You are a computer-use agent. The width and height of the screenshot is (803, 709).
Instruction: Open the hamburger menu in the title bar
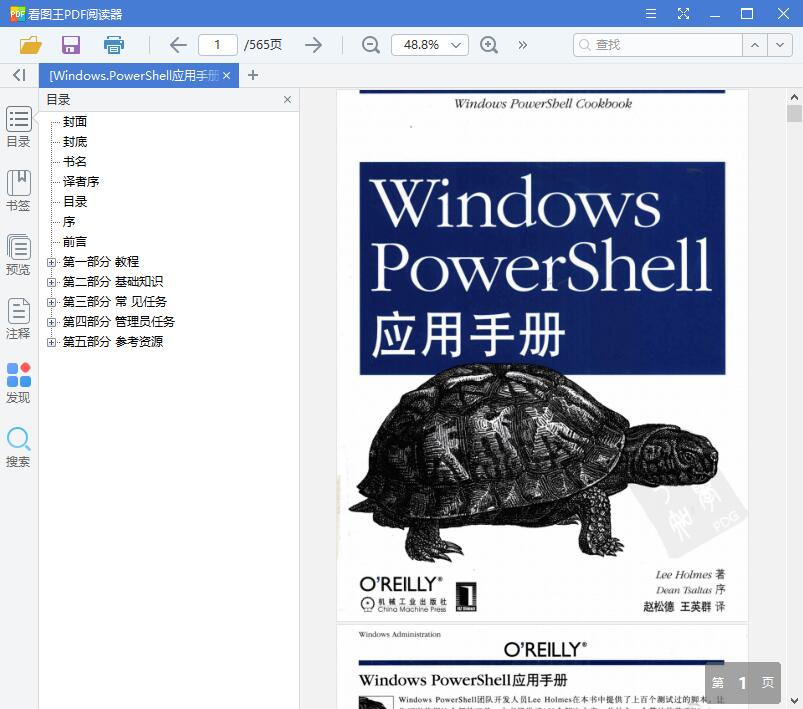(651, 14)
